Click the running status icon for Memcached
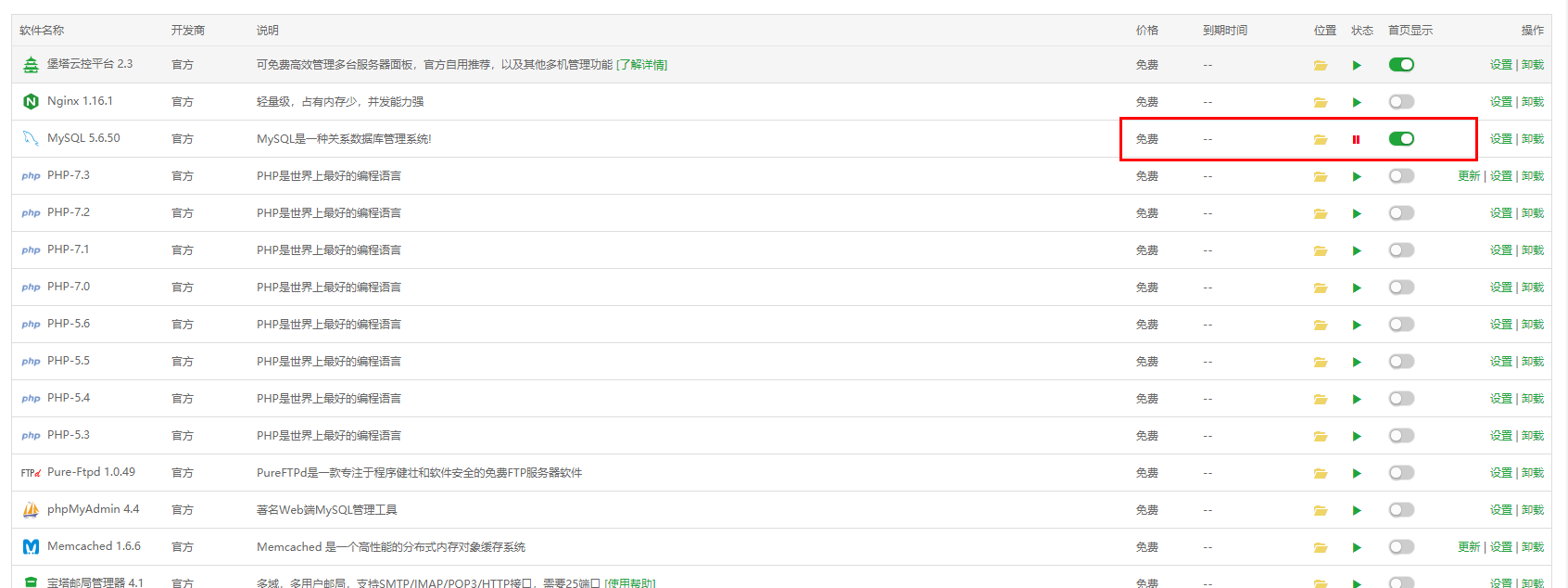Screen dimensions: 1568x588 (1357, 547)
